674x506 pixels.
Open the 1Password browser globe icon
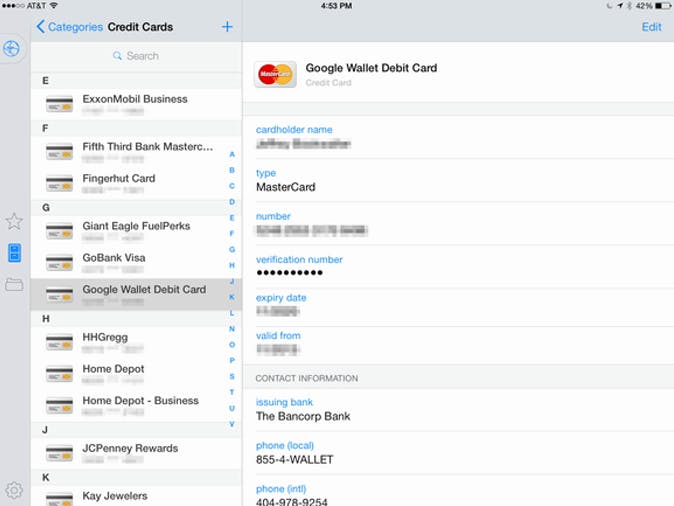tap(12, 48)
